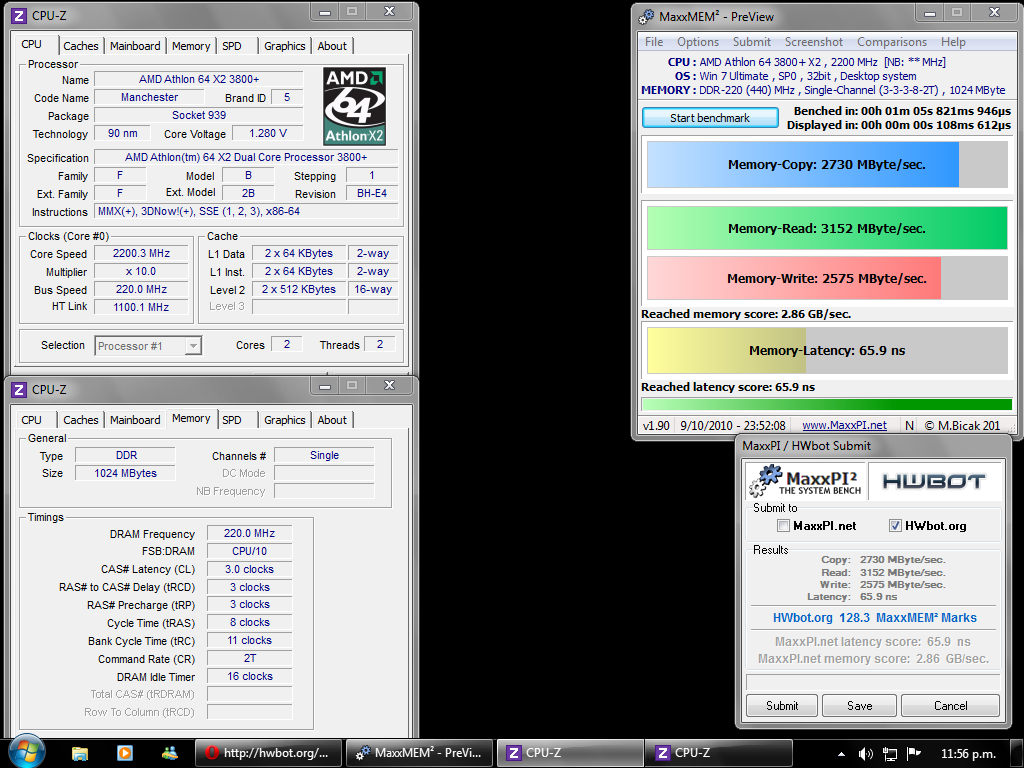
Task: Open About tab in top CPU-Z window
Action: click(332, 46)
